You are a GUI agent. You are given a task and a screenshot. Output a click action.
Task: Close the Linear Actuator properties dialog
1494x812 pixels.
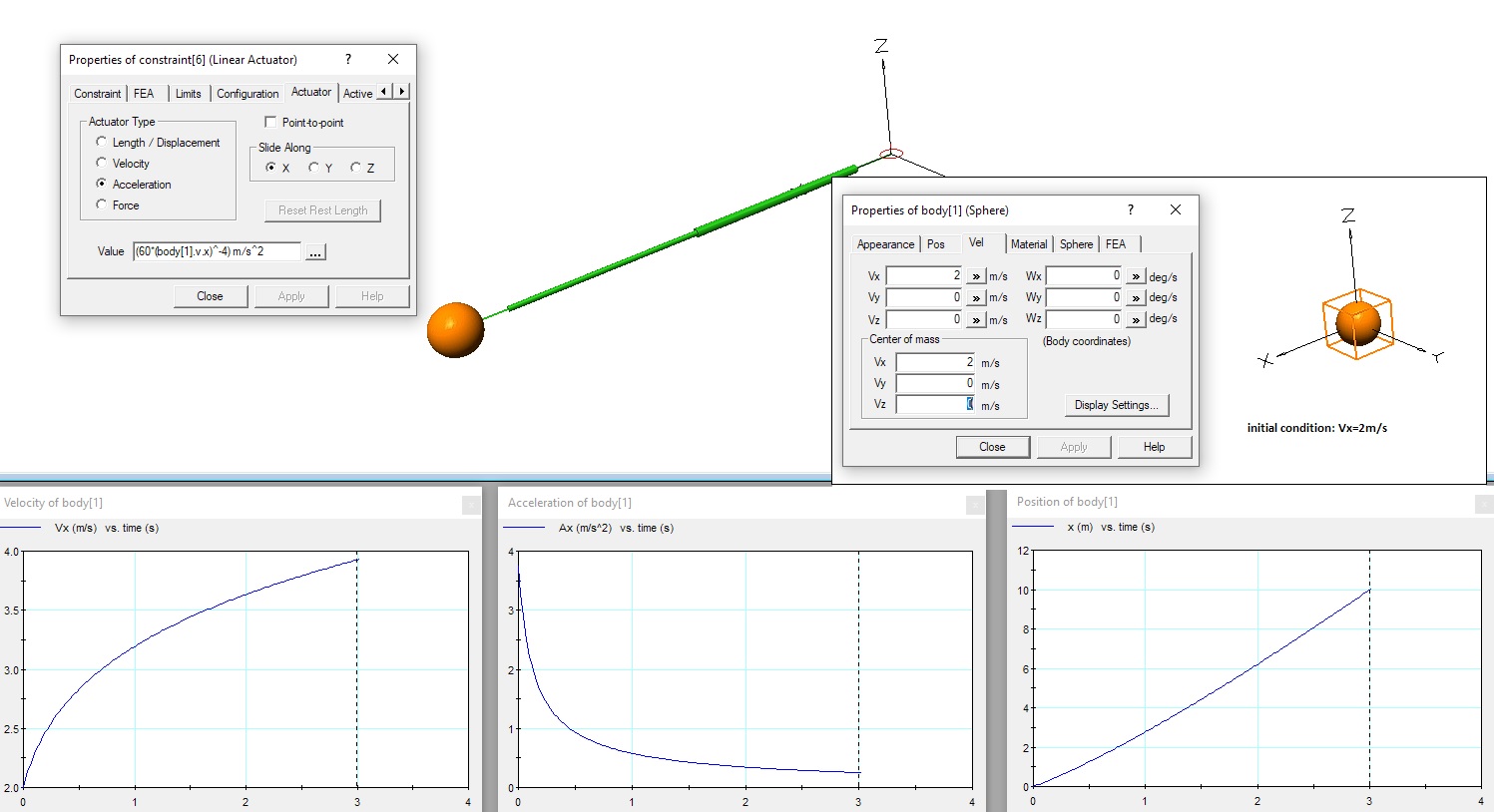point(393,59)
